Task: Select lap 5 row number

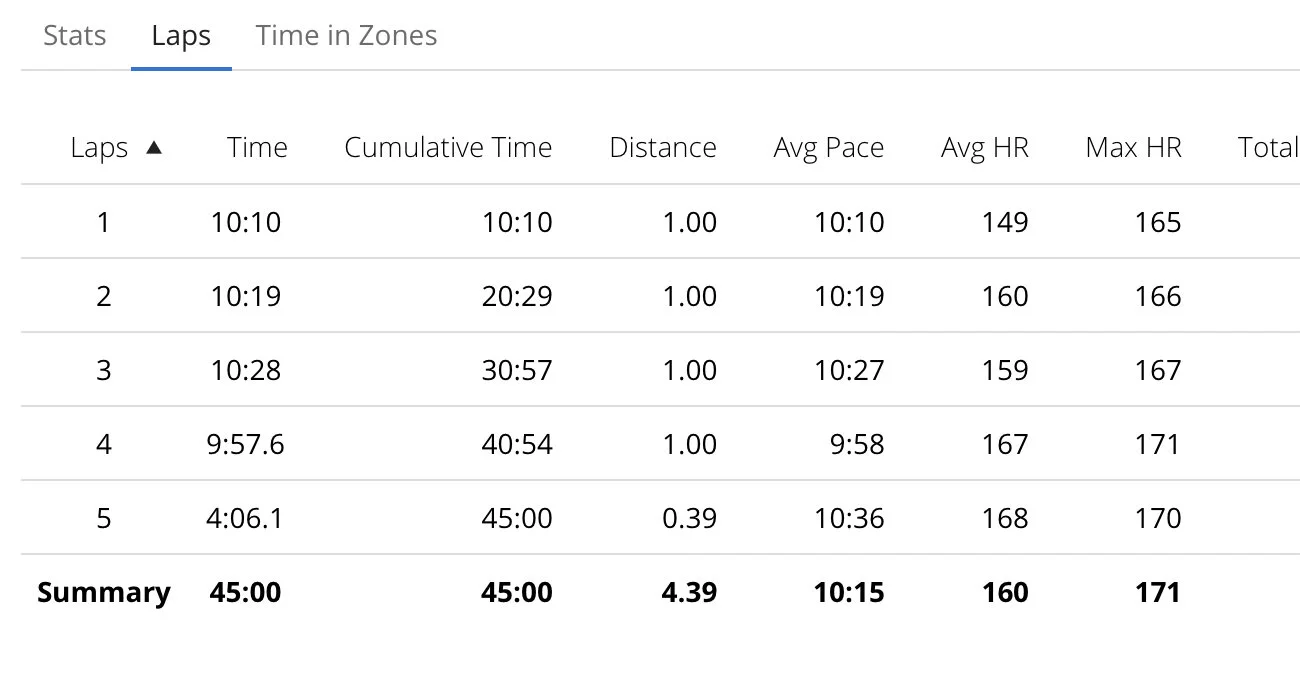Action: pyautogui.click(x=104, y=518)
